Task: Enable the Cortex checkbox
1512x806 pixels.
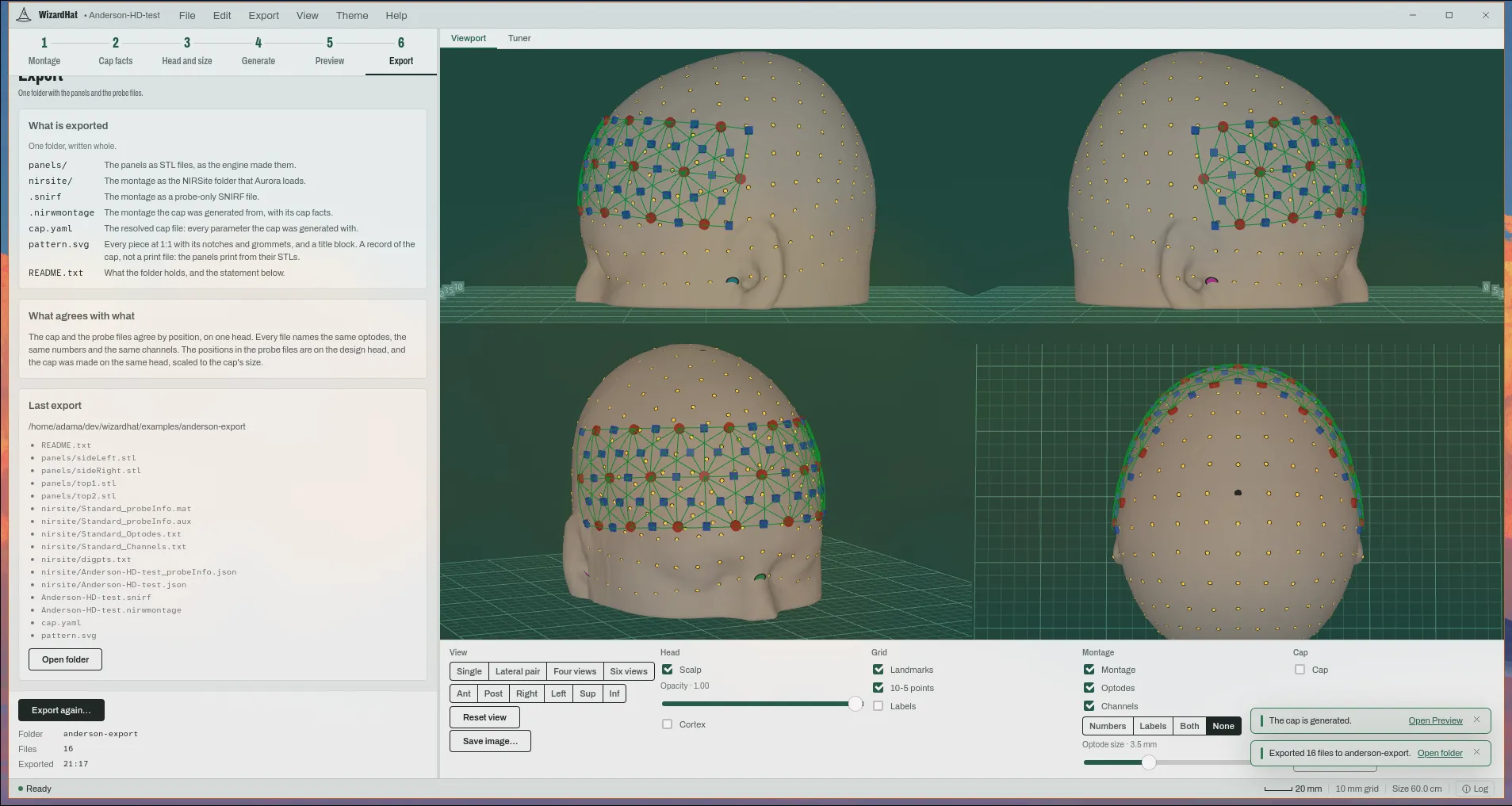Action: [668, 724]
